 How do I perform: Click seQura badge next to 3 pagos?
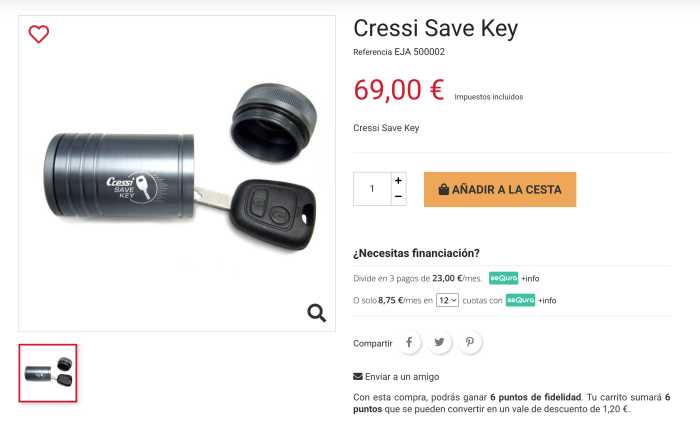[x=504, y=278]
